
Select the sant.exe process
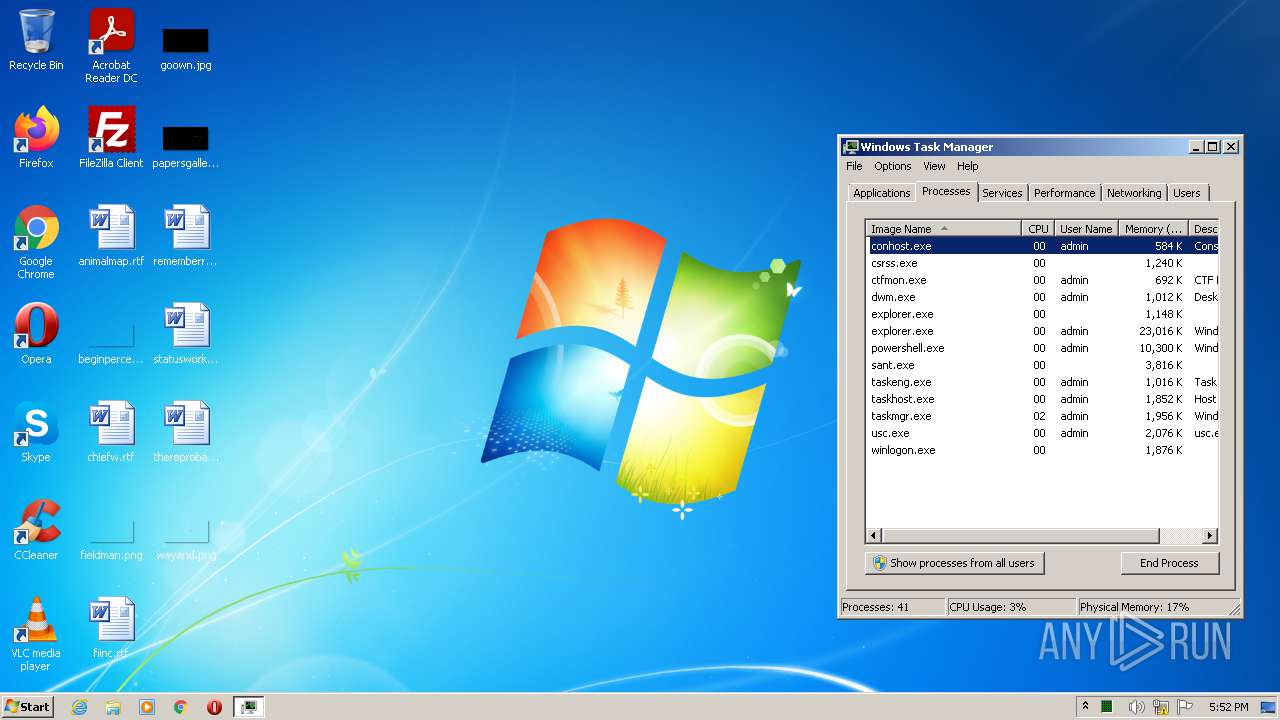coord(1042,365)
